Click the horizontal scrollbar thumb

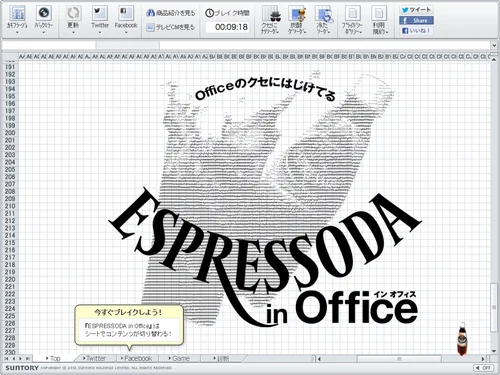tap(399, 359)
